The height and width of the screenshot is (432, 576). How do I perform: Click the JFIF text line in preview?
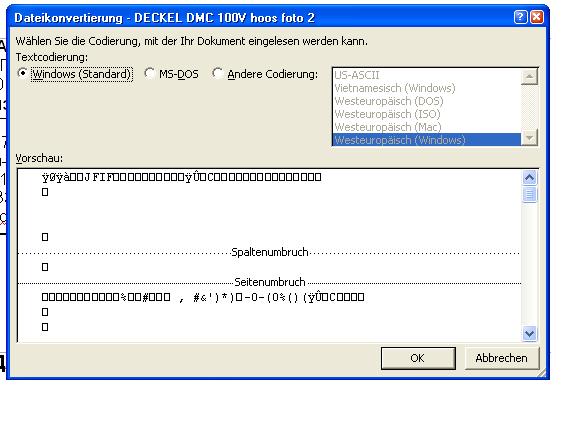click(181, 177)
